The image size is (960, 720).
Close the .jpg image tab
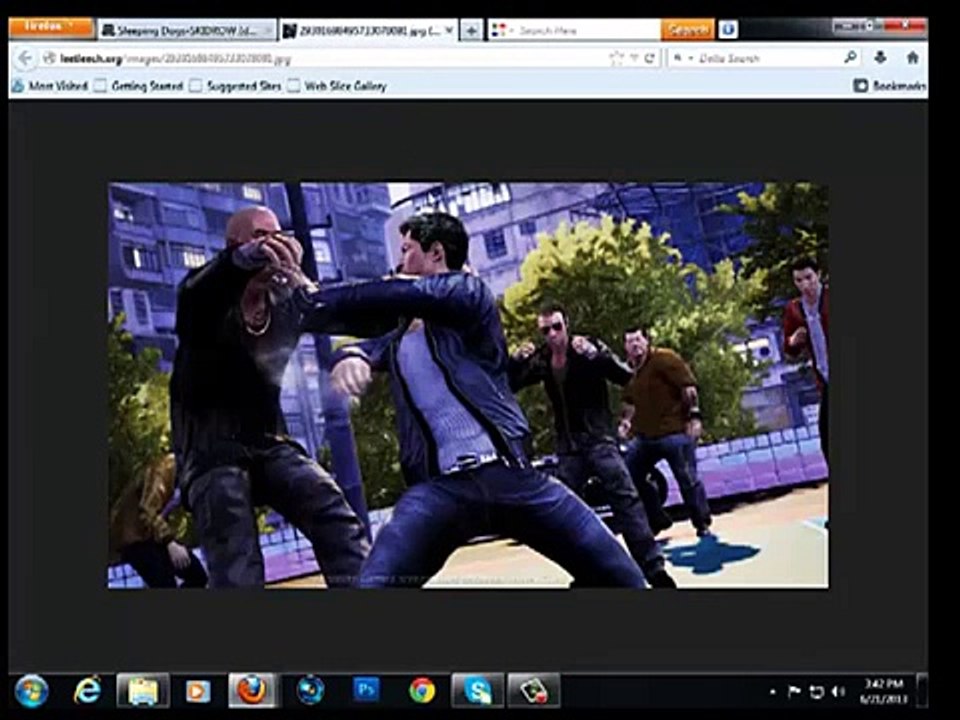click(x=449, y=30)
